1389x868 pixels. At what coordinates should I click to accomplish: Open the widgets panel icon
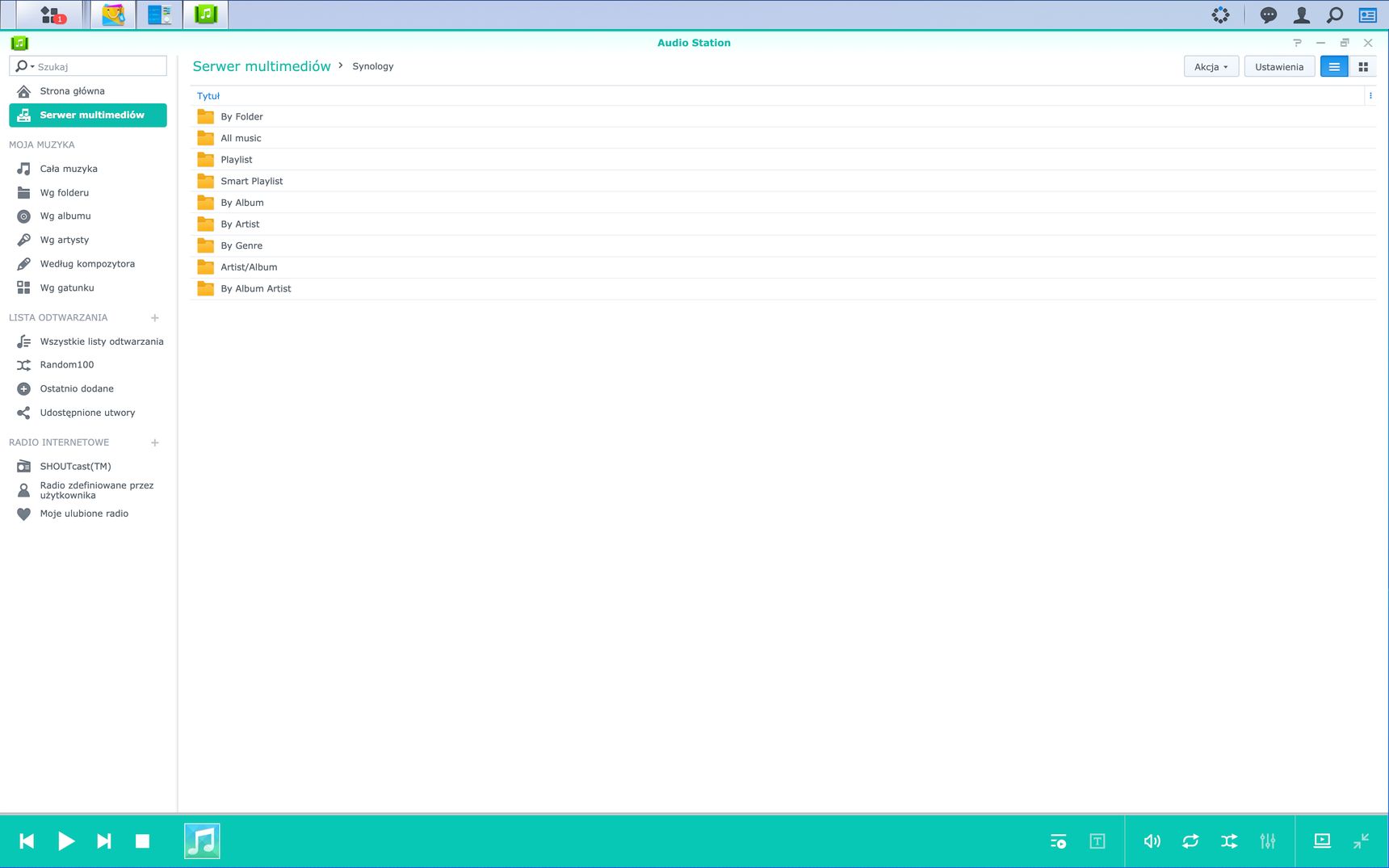[x=1368, y=15]
